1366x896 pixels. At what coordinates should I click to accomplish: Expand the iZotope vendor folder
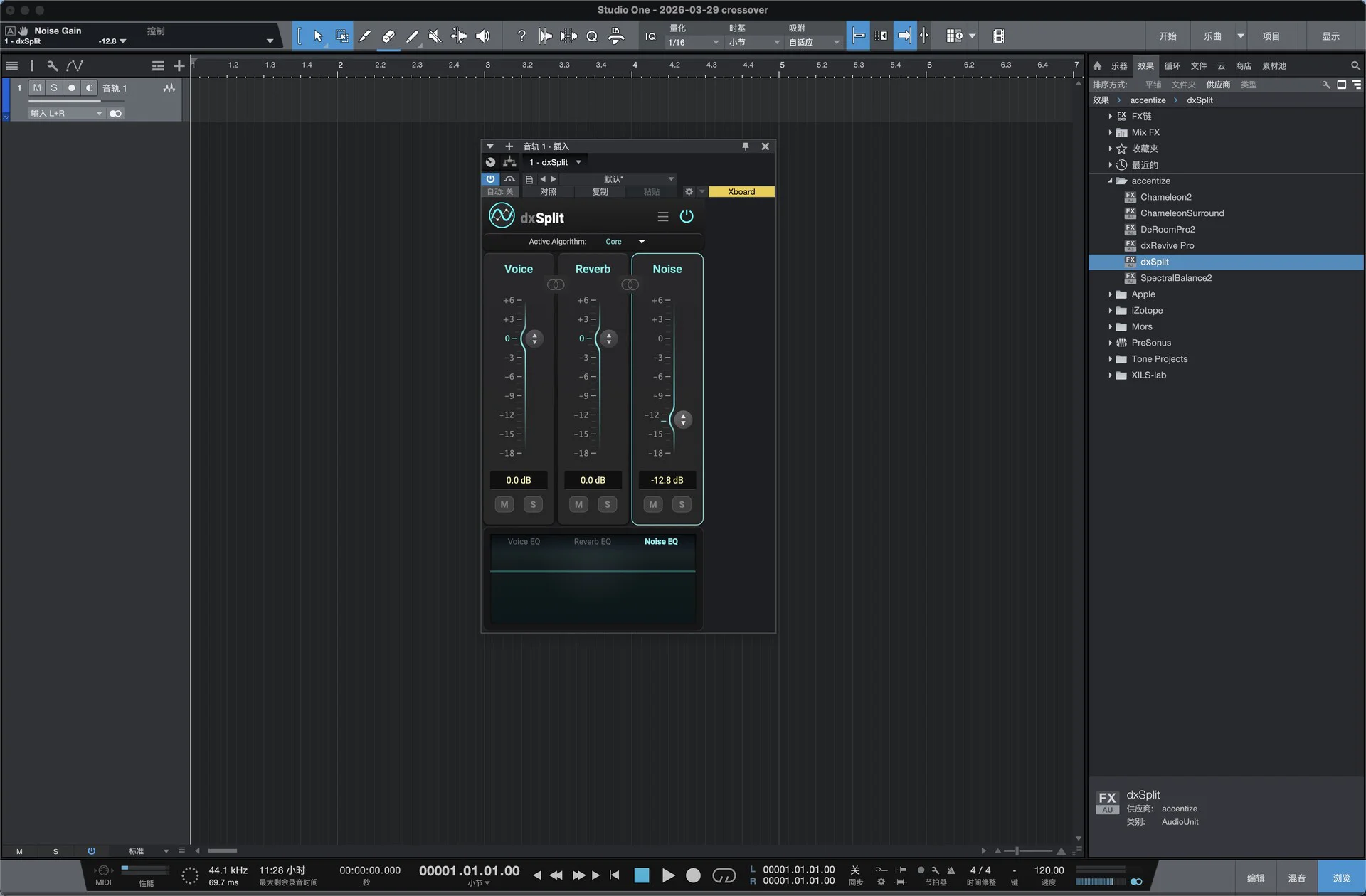tap(1110, 311)
